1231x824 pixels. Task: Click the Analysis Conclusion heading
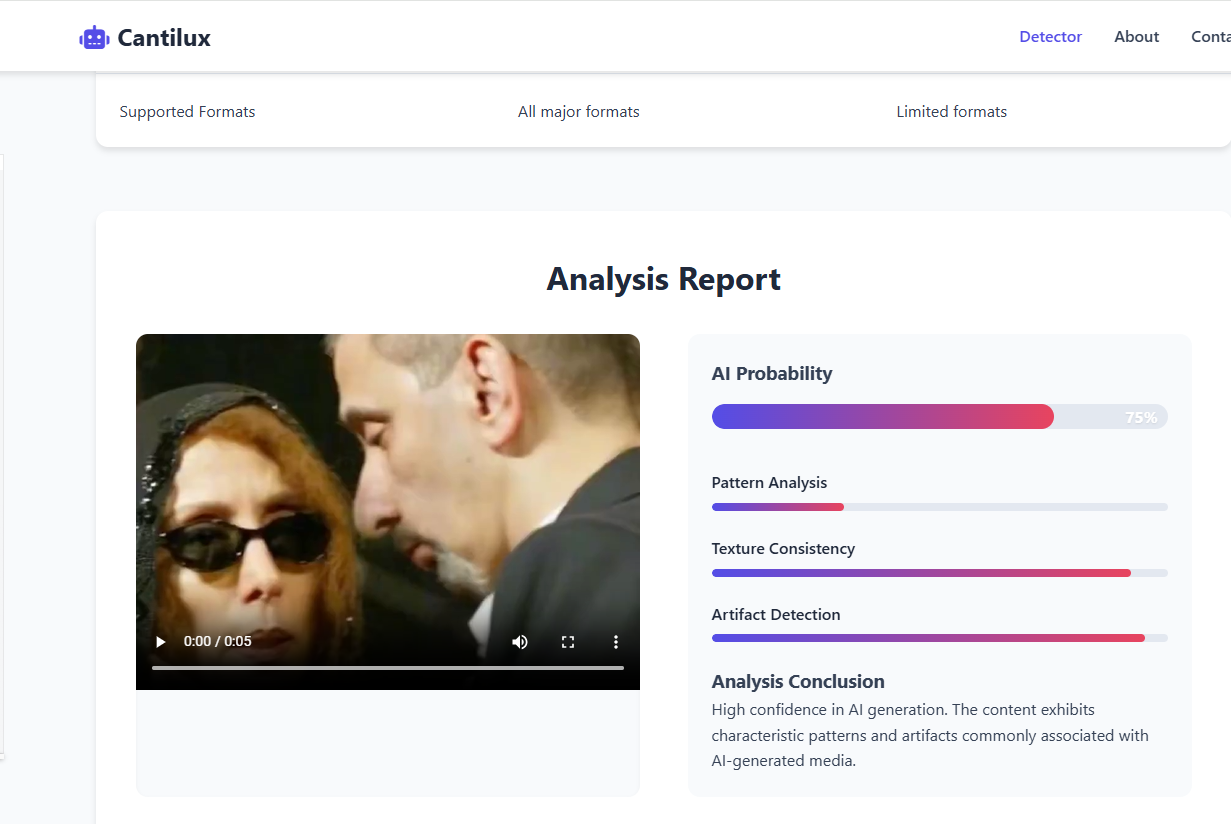click(797, 682)
